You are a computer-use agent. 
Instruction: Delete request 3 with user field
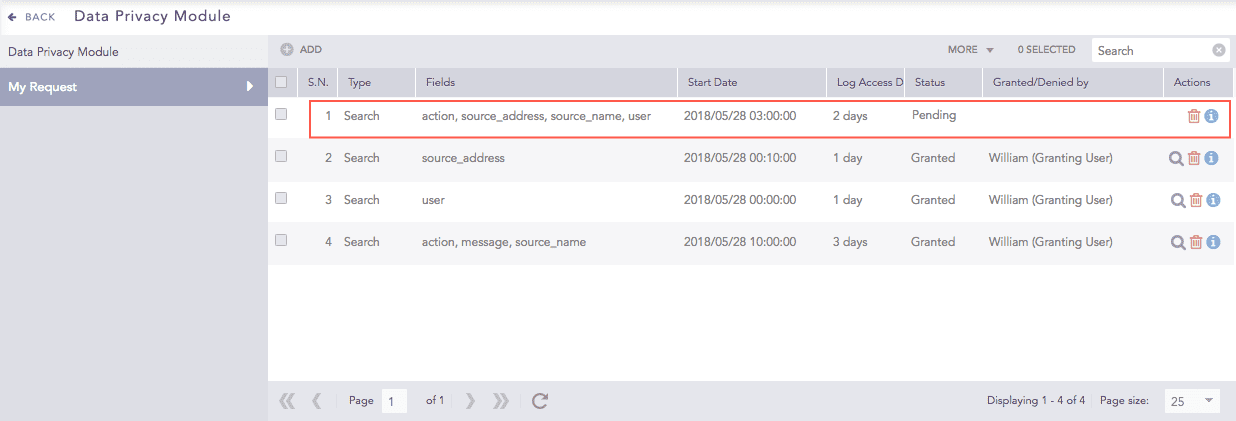click(1195, 200)
